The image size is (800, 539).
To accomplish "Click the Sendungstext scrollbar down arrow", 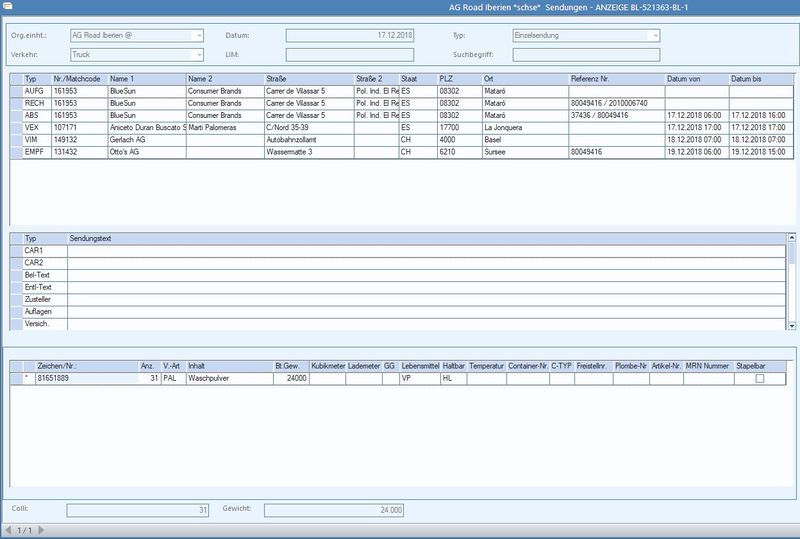I will coord(792,326).
